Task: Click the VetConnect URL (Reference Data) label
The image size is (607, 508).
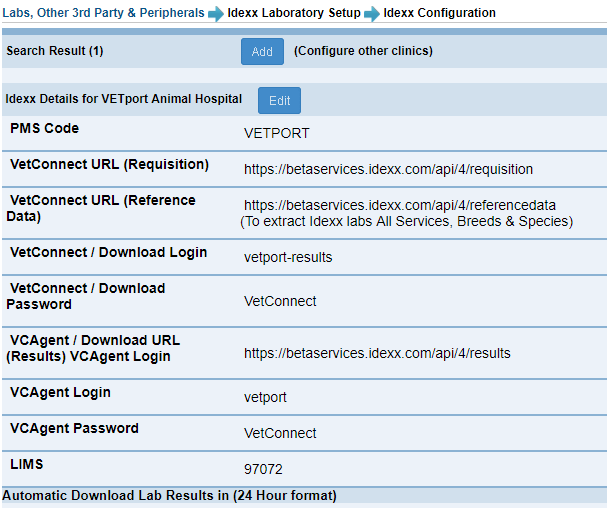Action: click(101, 208)
